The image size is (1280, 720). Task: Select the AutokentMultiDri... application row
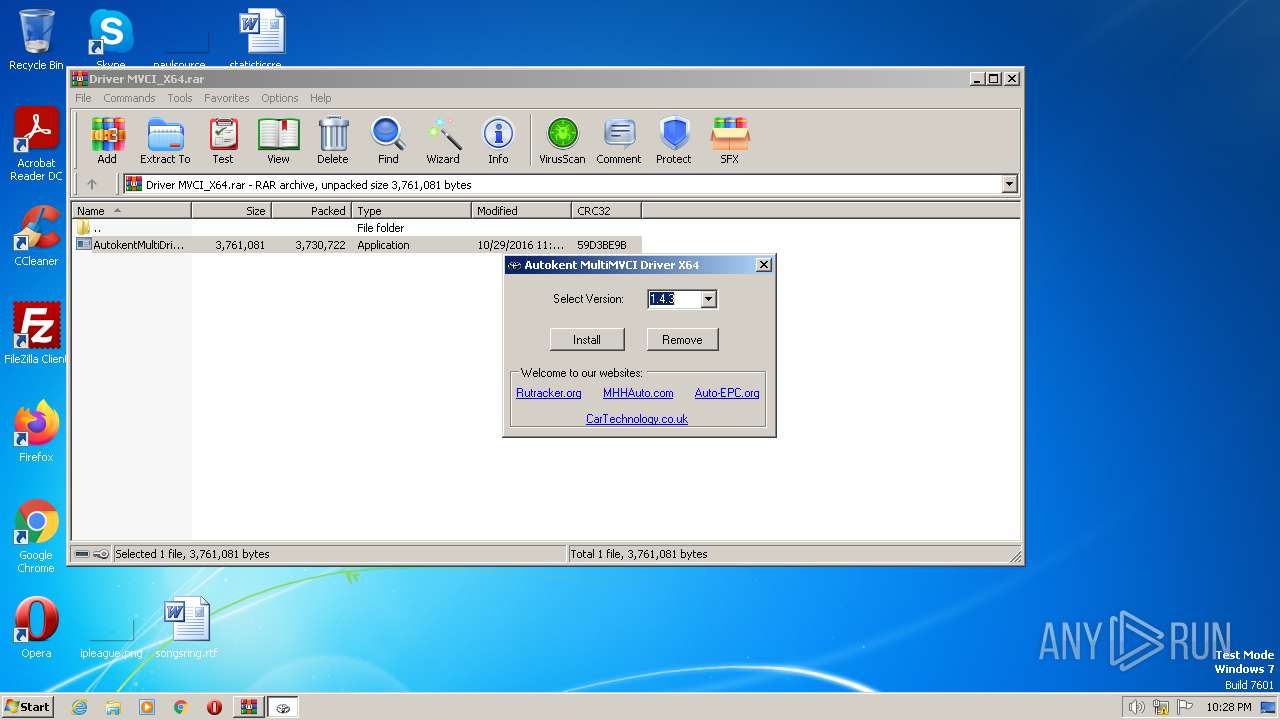tap(357, 245)
